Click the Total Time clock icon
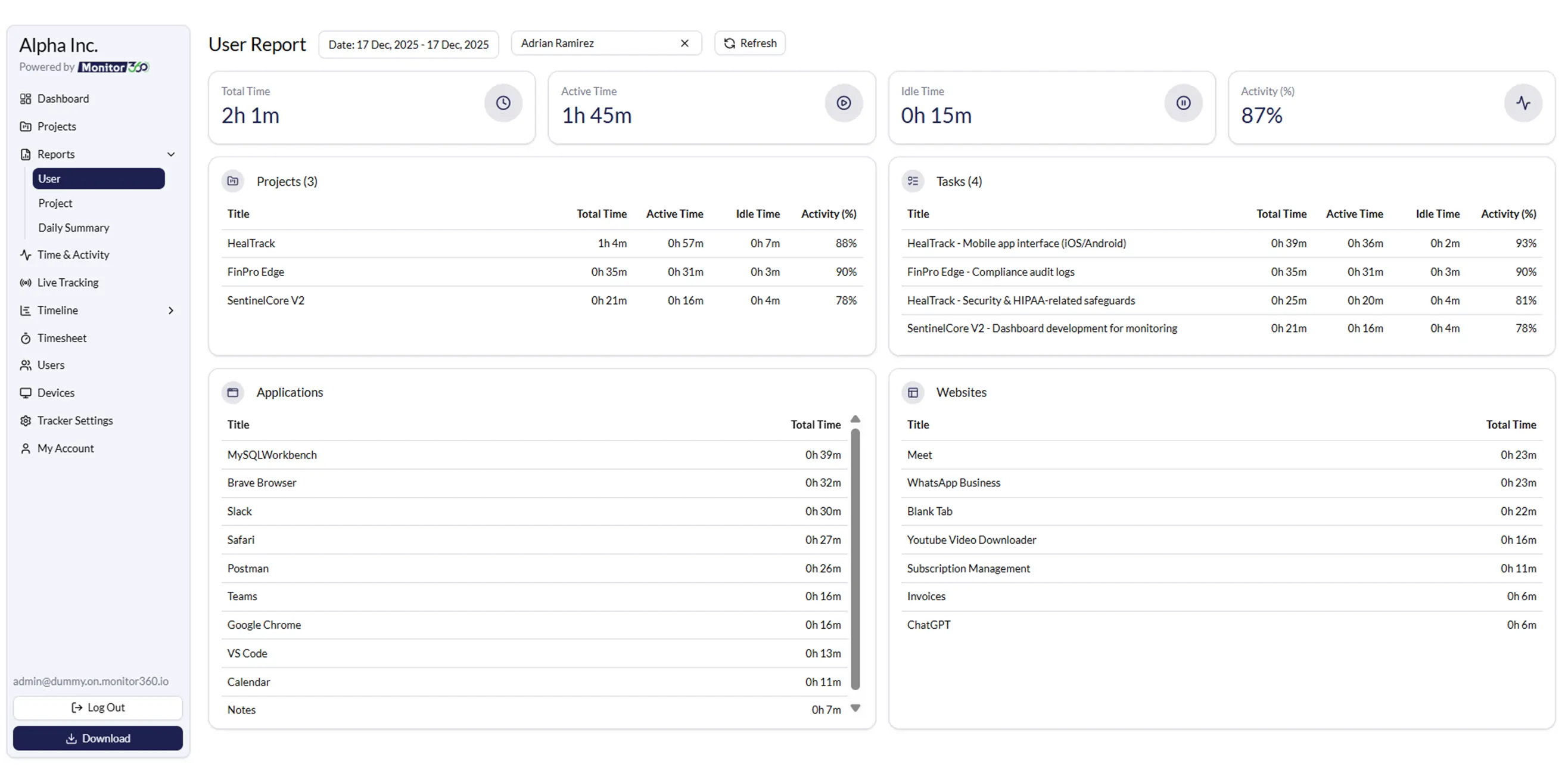 click(x=503, y=103)
